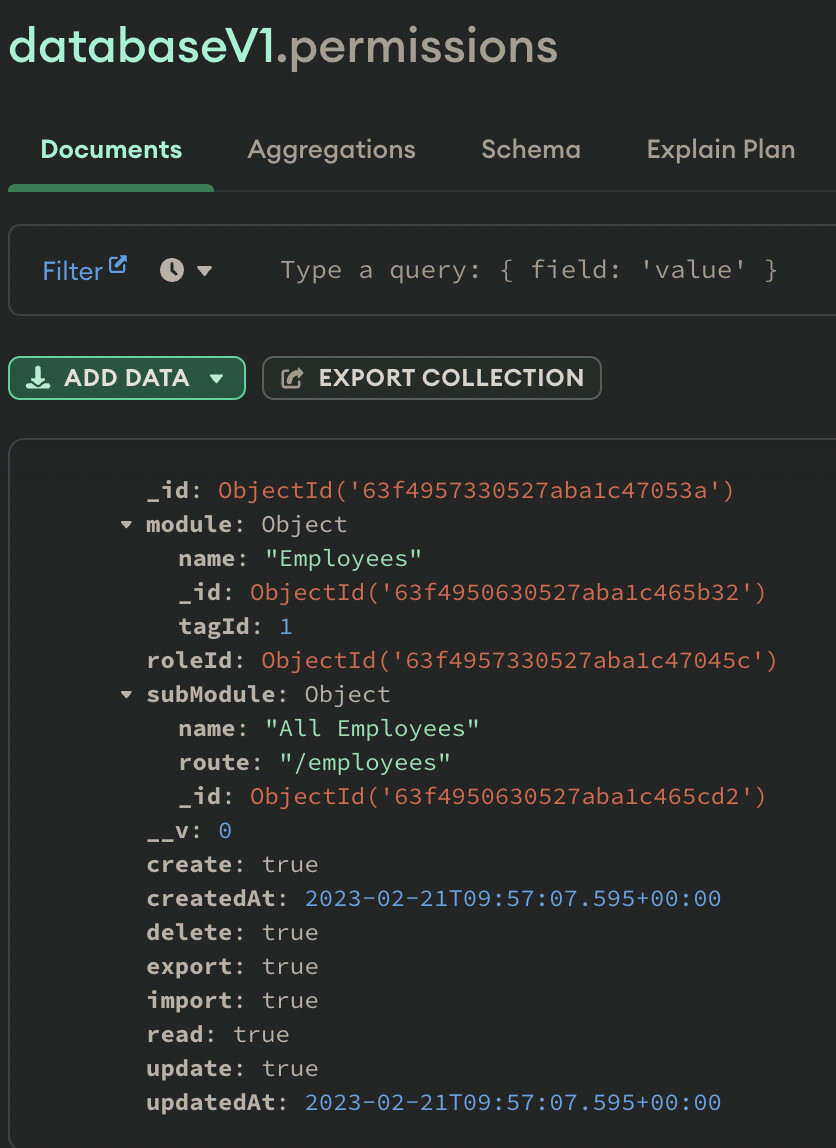Click the "Employees" module name value
Image resolution: width=836 pixels, height=1148 pixels.
tap(343, 559)
